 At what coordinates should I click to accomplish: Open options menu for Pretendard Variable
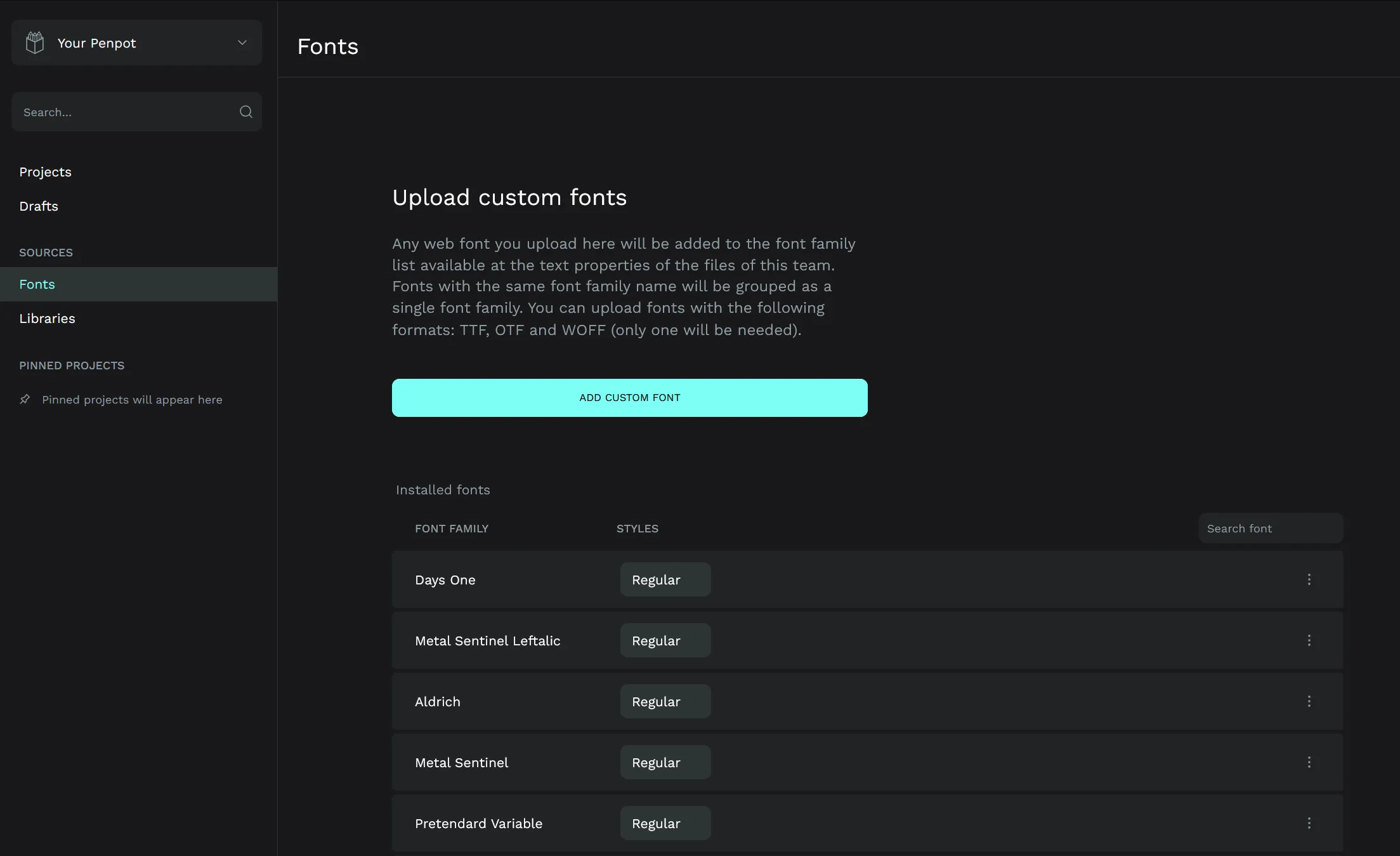[x=1309, y=823]
